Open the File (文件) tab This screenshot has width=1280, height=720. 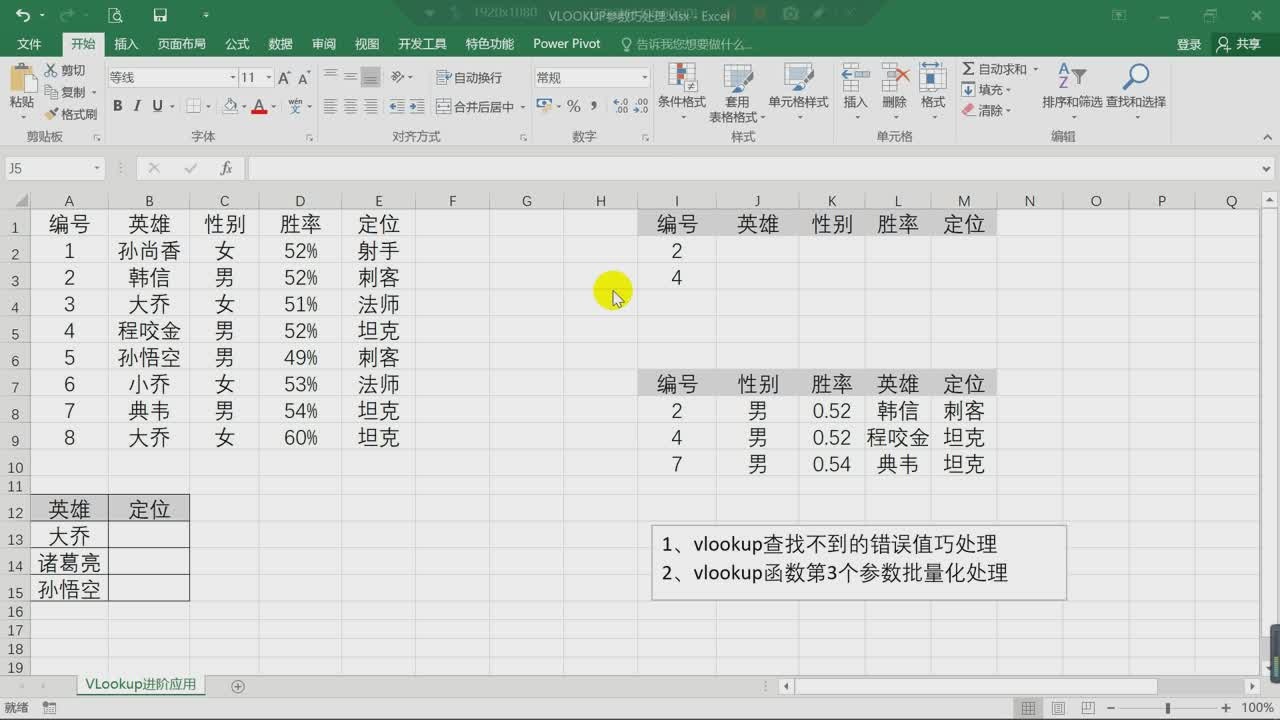[29, 44]
